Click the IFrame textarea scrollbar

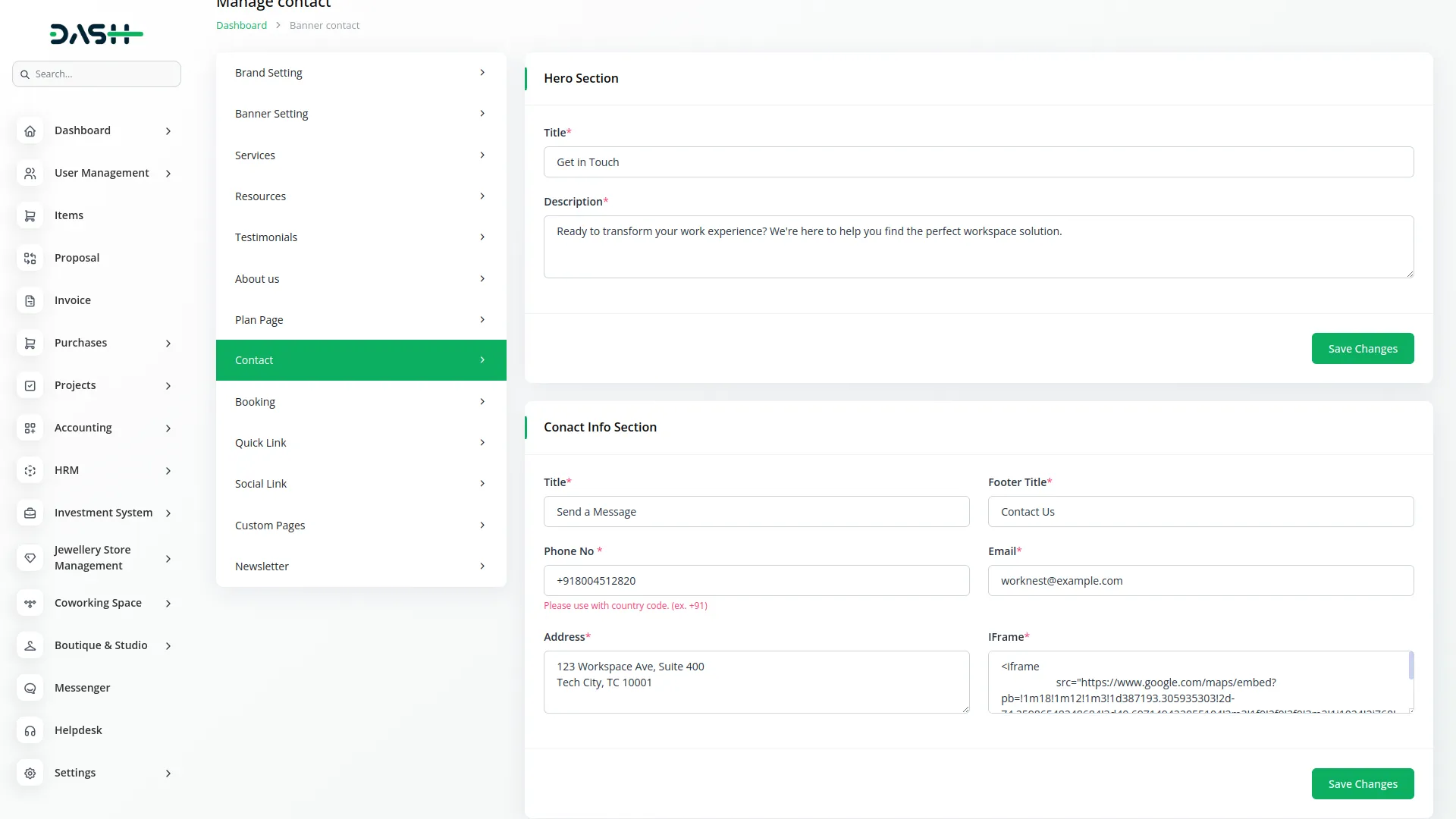click(x=1410, y=667)
